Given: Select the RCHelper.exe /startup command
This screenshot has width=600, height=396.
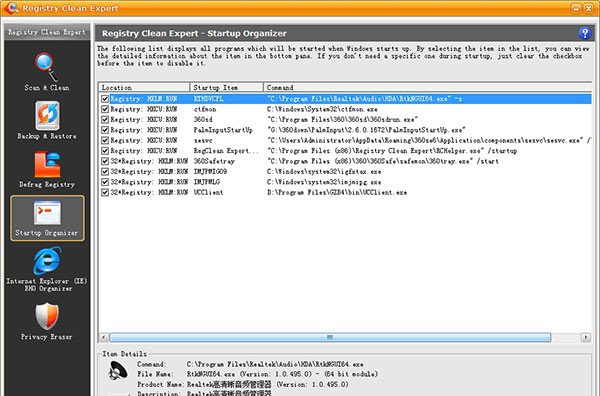Looking at the screenshot, I should pos(392,151).
